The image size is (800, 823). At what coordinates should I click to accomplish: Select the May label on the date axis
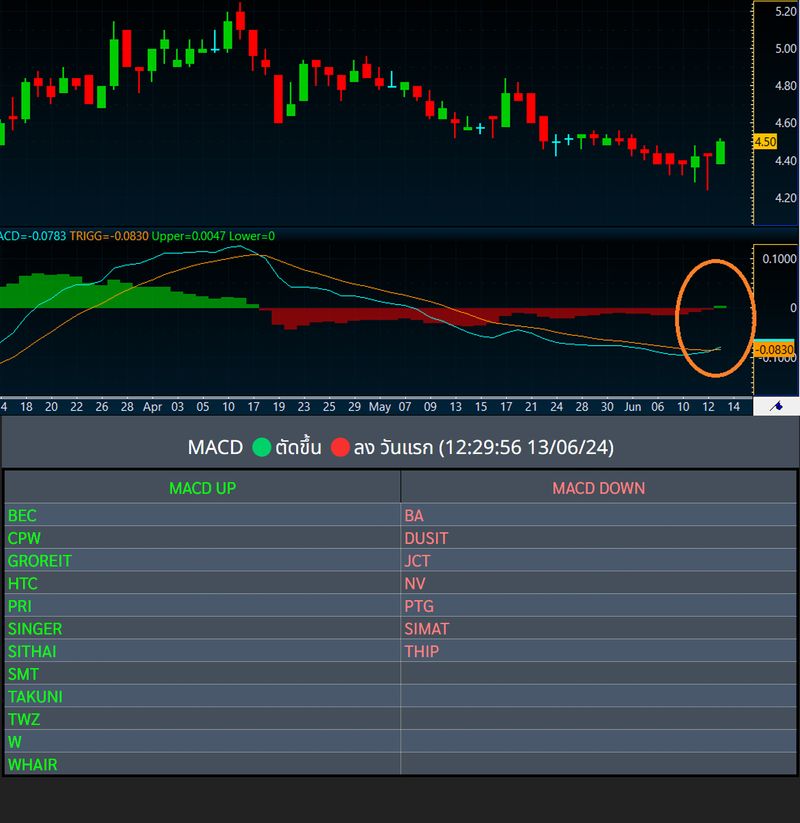(x=380, y=408)
